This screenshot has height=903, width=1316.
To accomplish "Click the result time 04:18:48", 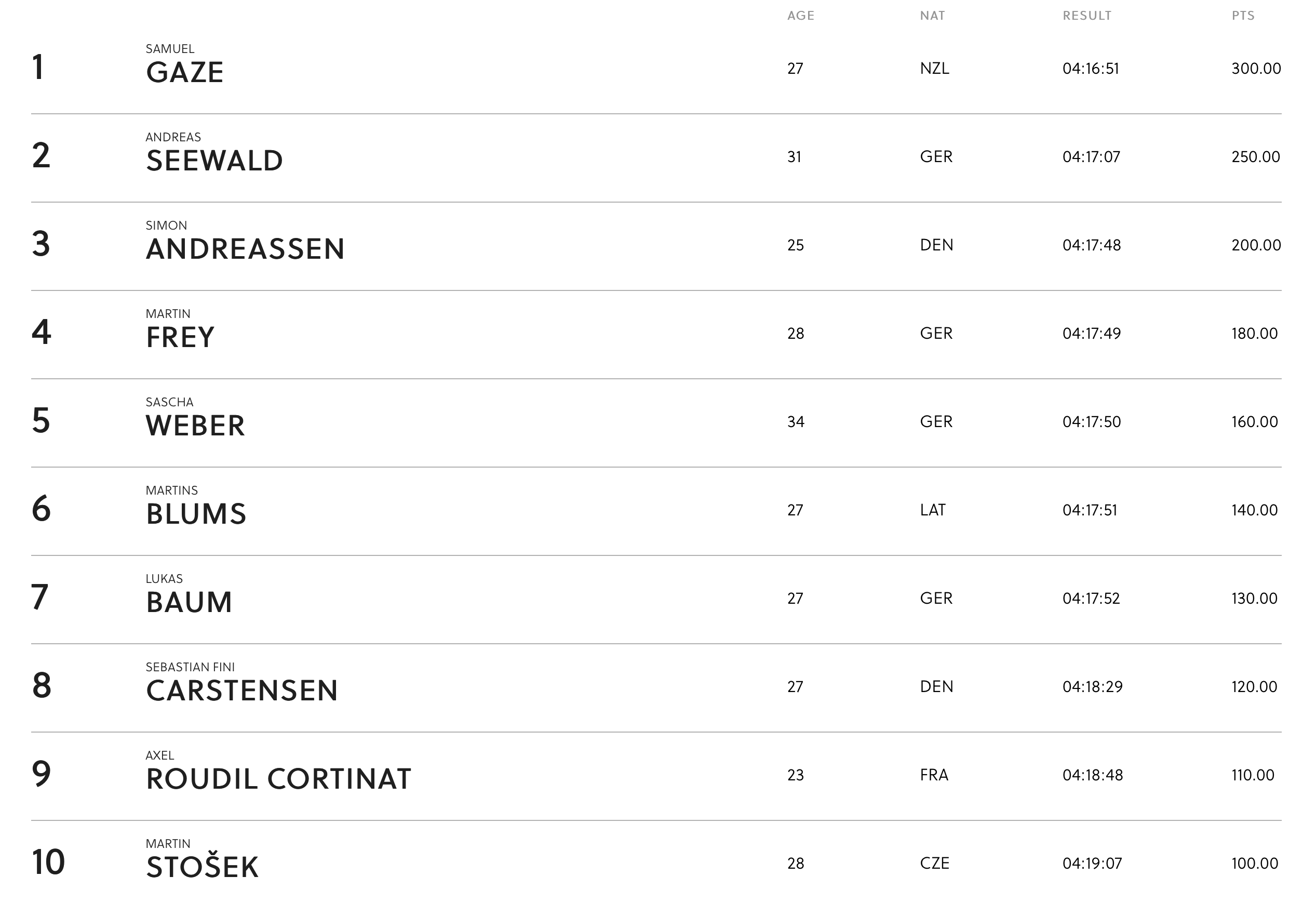I will tap(1092, 775).
